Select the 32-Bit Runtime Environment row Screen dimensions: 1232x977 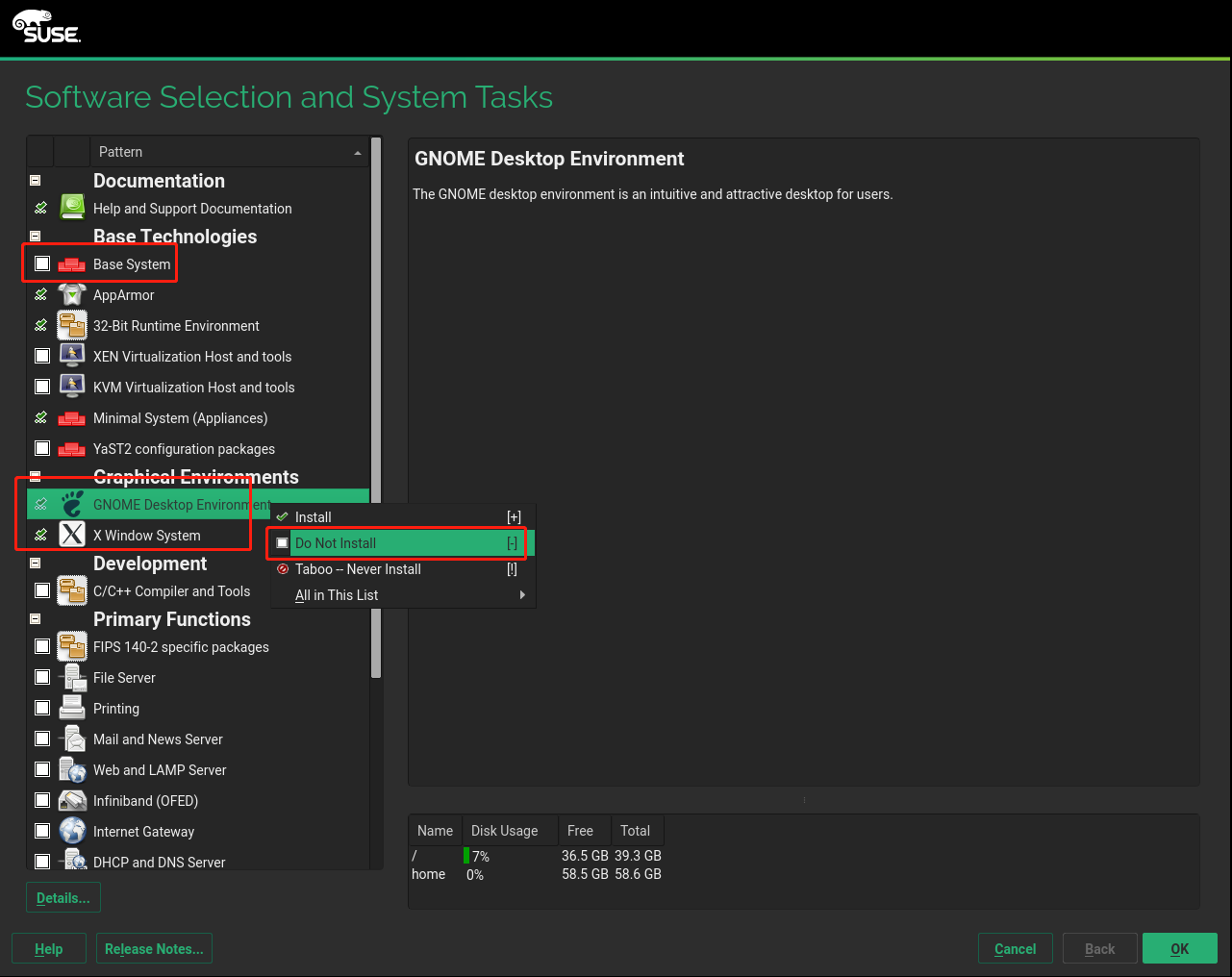pos(198,326)
